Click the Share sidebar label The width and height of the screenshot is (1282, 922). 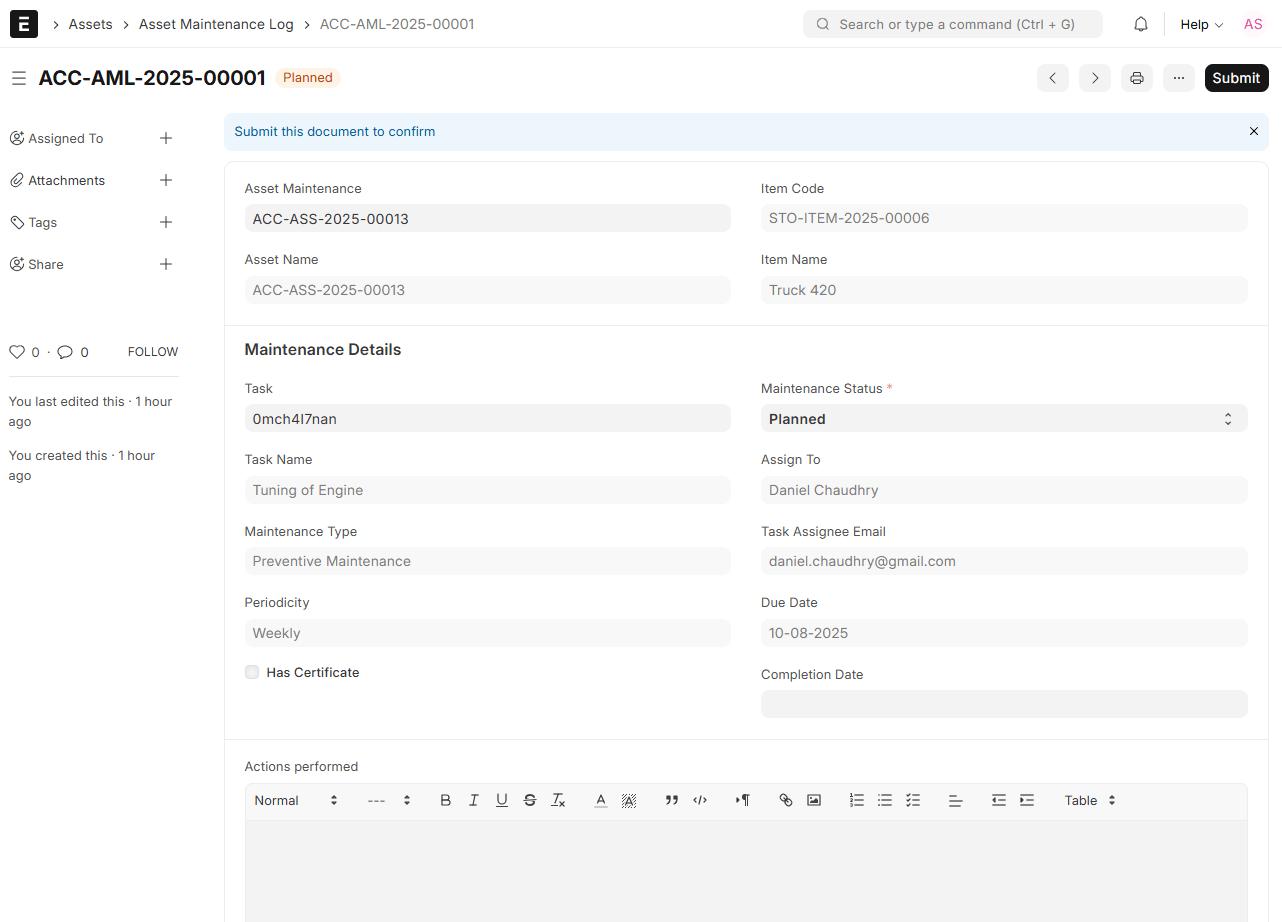coord(46,264)
